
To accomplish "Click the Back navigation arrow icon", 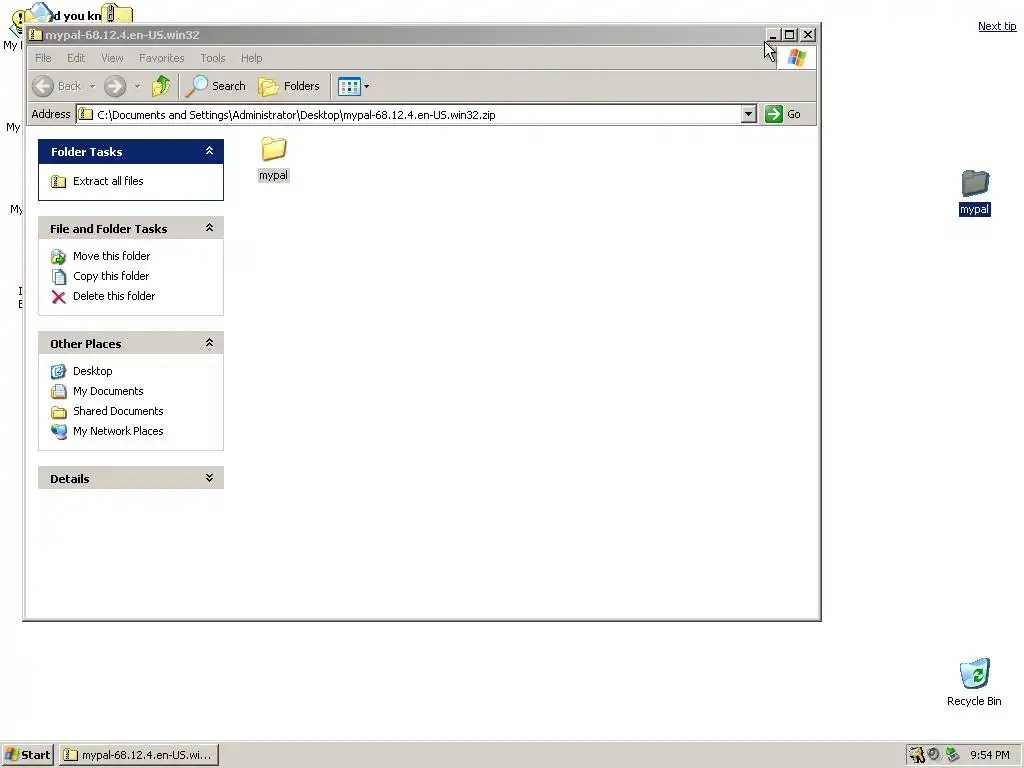I will point(43,86).
